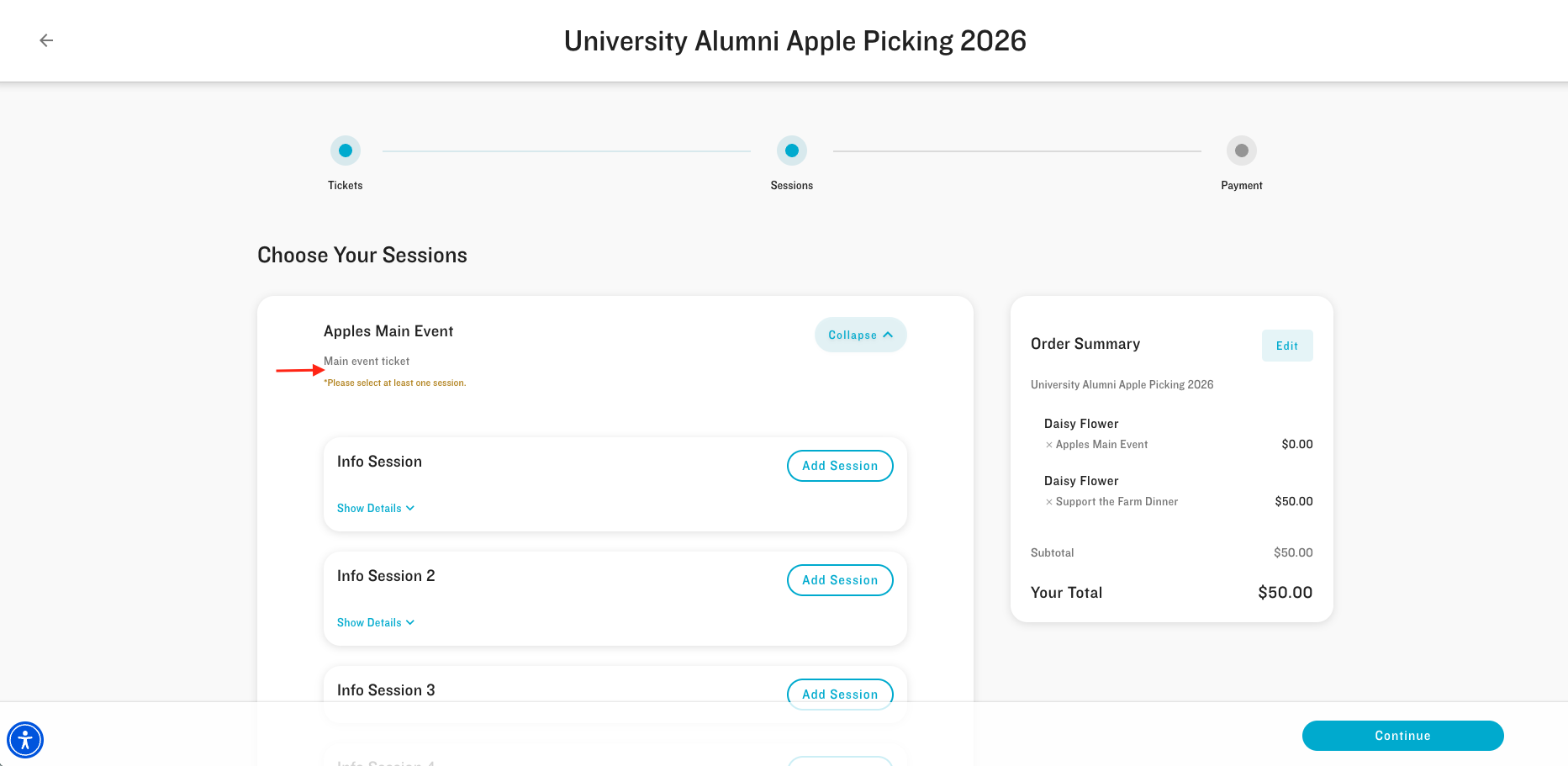Add Info Session 3

tap(839, 694)
